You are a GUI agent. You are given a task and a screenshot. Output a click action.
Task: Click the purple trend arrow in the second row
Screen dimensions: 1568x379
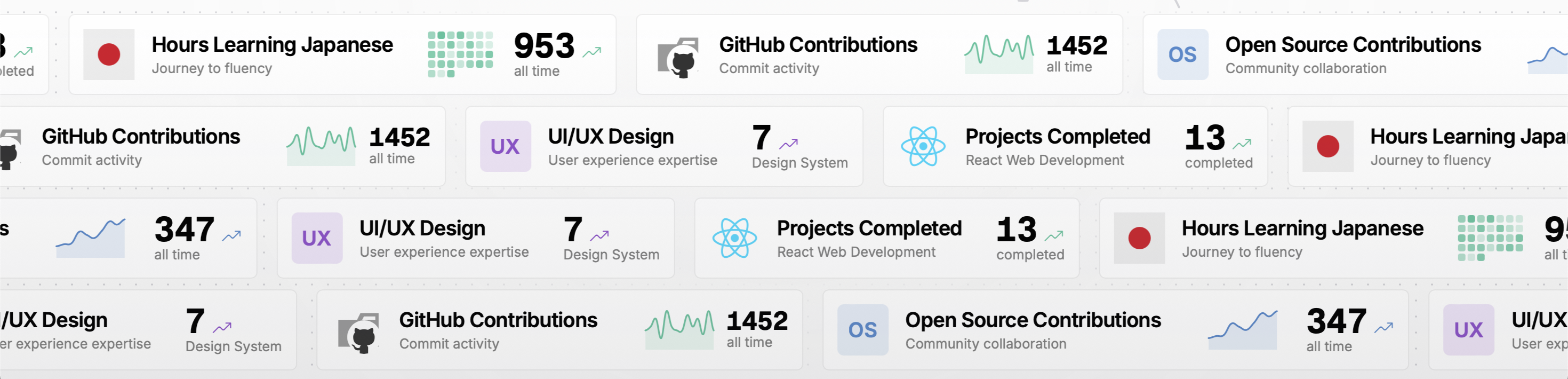(x=788, y=145)
